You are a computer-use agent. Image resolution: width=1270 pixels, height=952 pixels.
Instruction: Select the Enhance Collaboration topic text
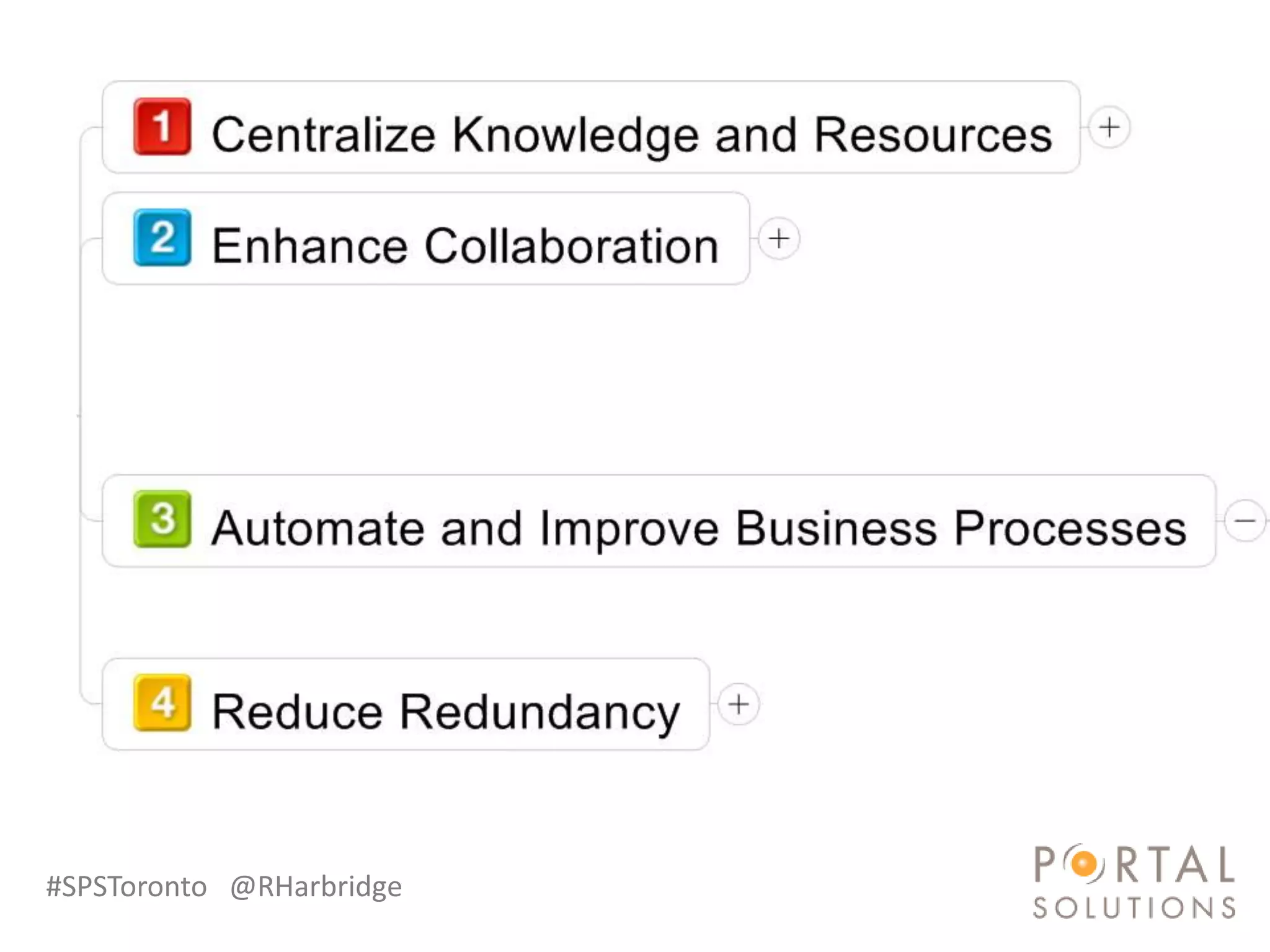pos(465,246)
